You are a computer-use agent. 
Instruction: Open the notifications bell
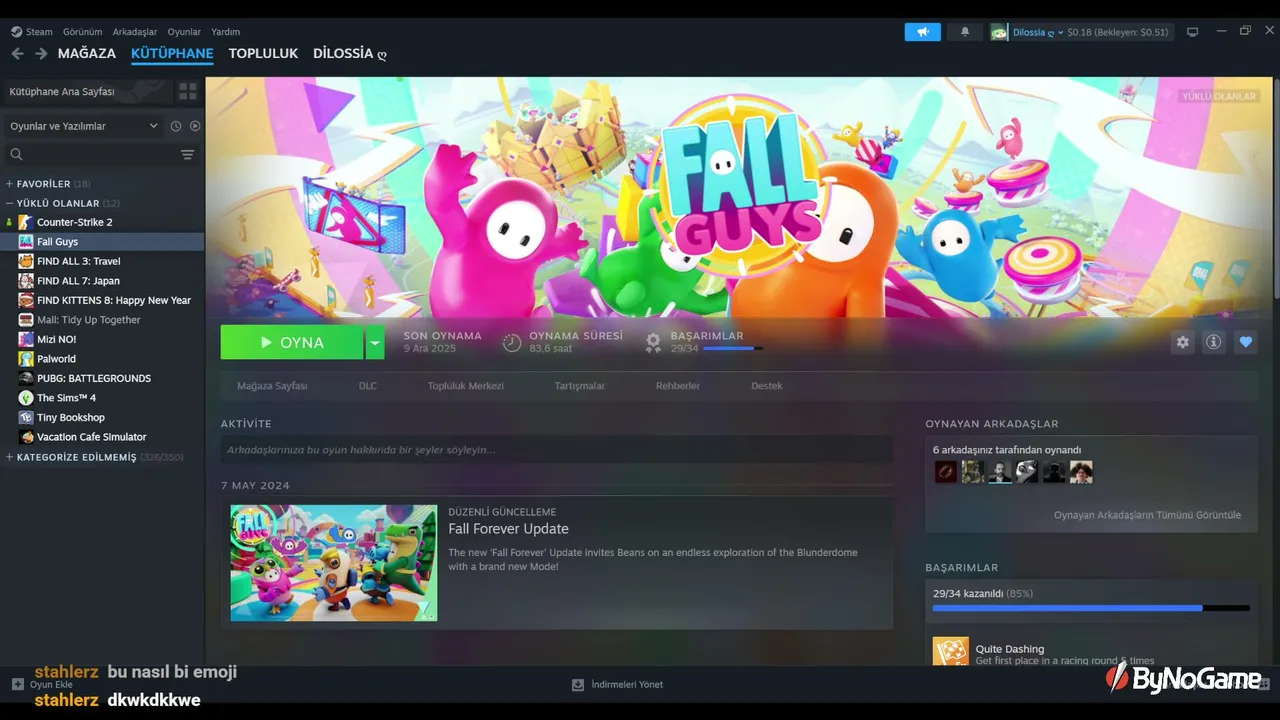point(965,32)
